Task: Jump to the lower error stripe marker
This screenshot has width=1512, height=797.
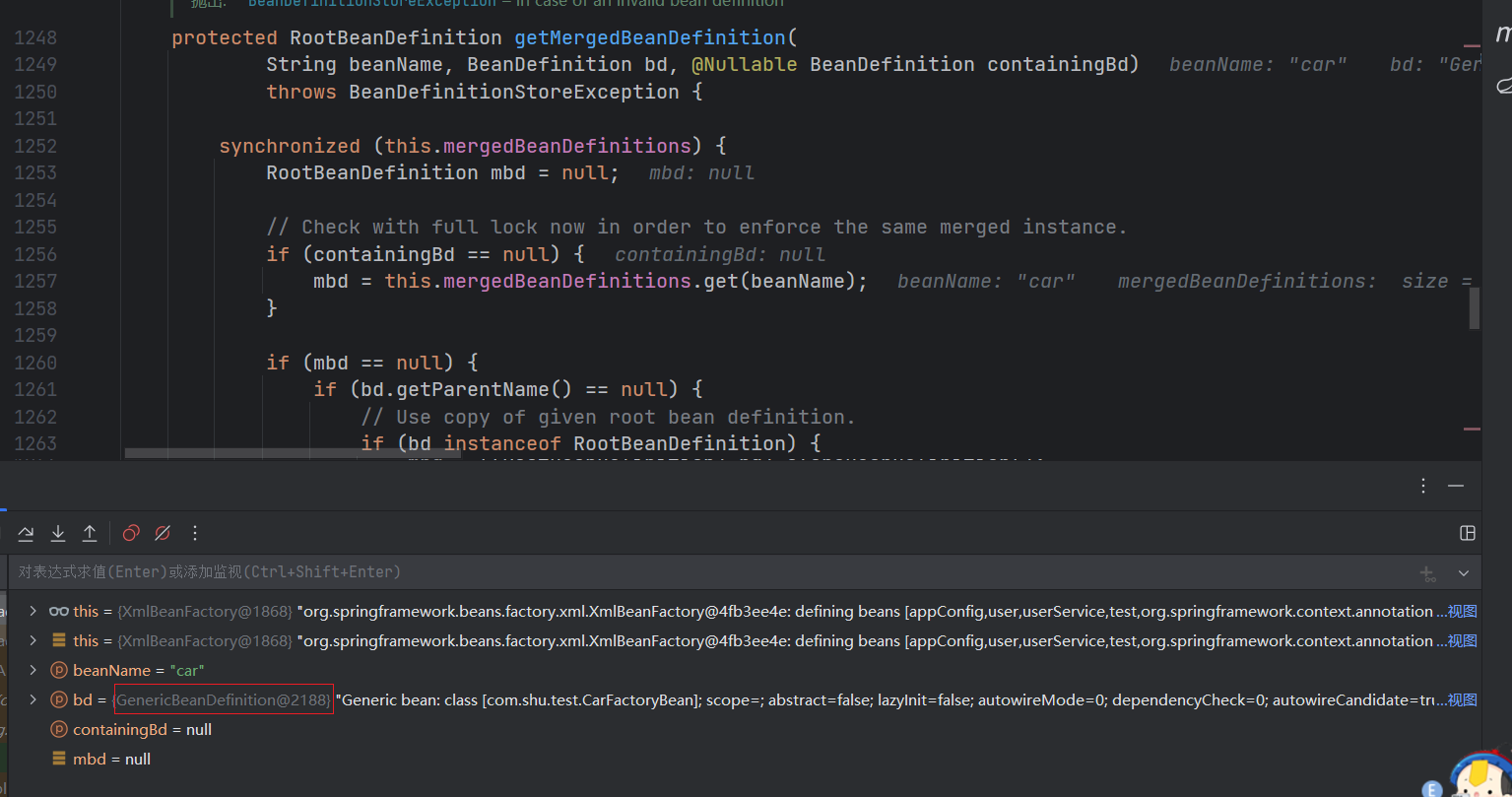Action: click(1472, 429)
